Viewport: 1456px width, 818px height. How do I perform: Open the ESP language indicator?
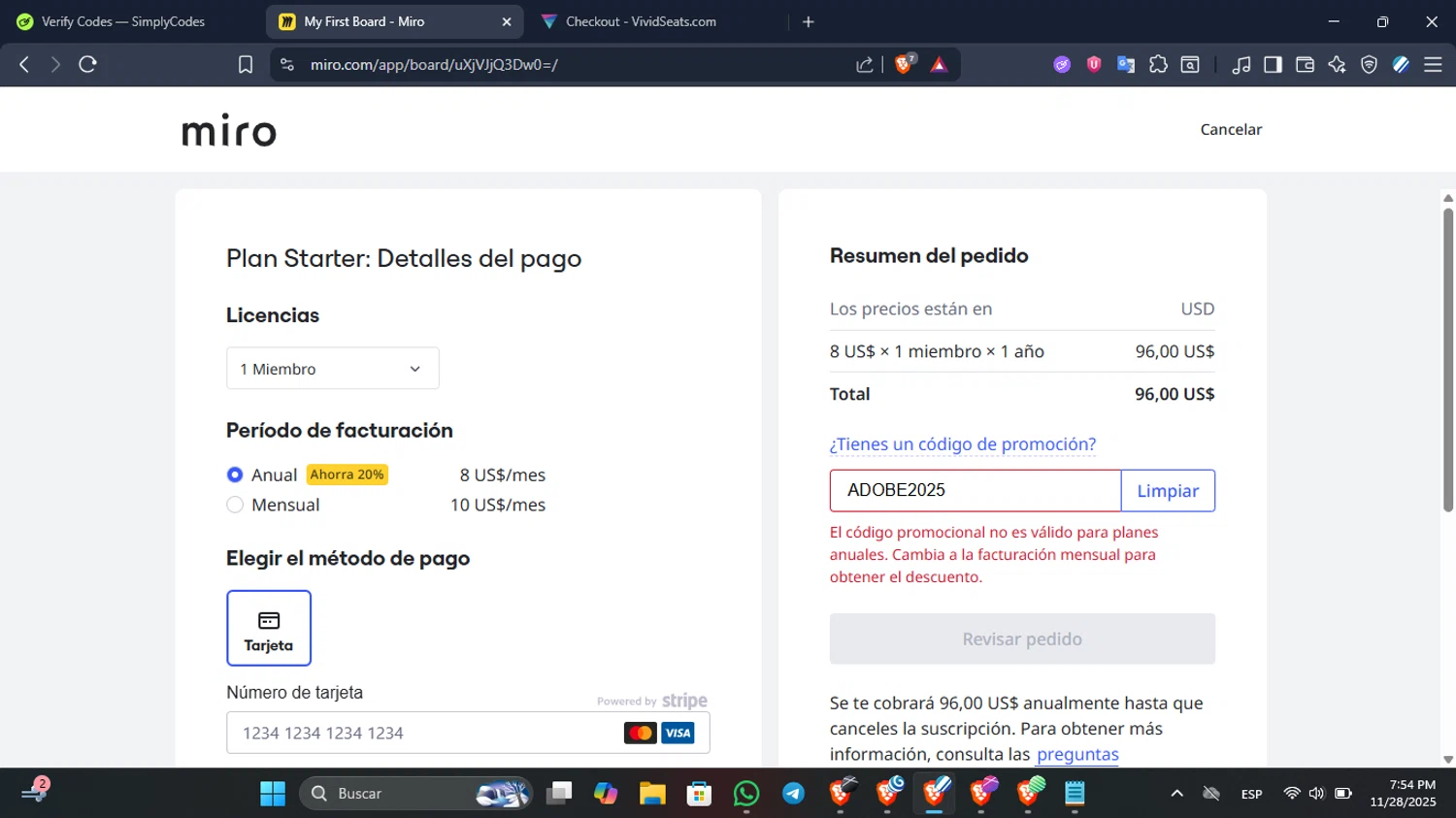tap(1251, 794)
